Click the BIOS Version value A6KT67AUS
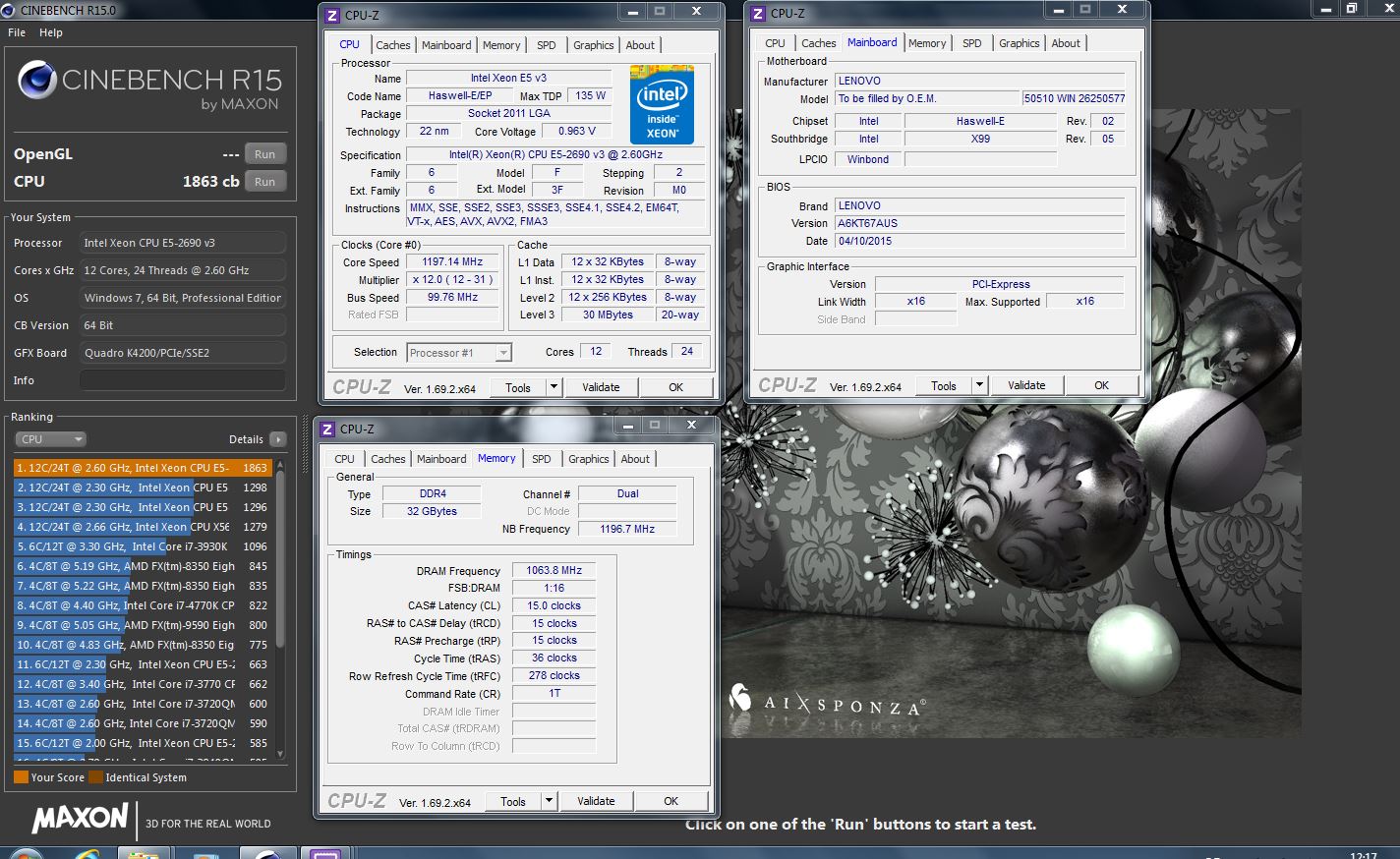The height and width of the screenshot is (859, 1400). pos(979,223)
